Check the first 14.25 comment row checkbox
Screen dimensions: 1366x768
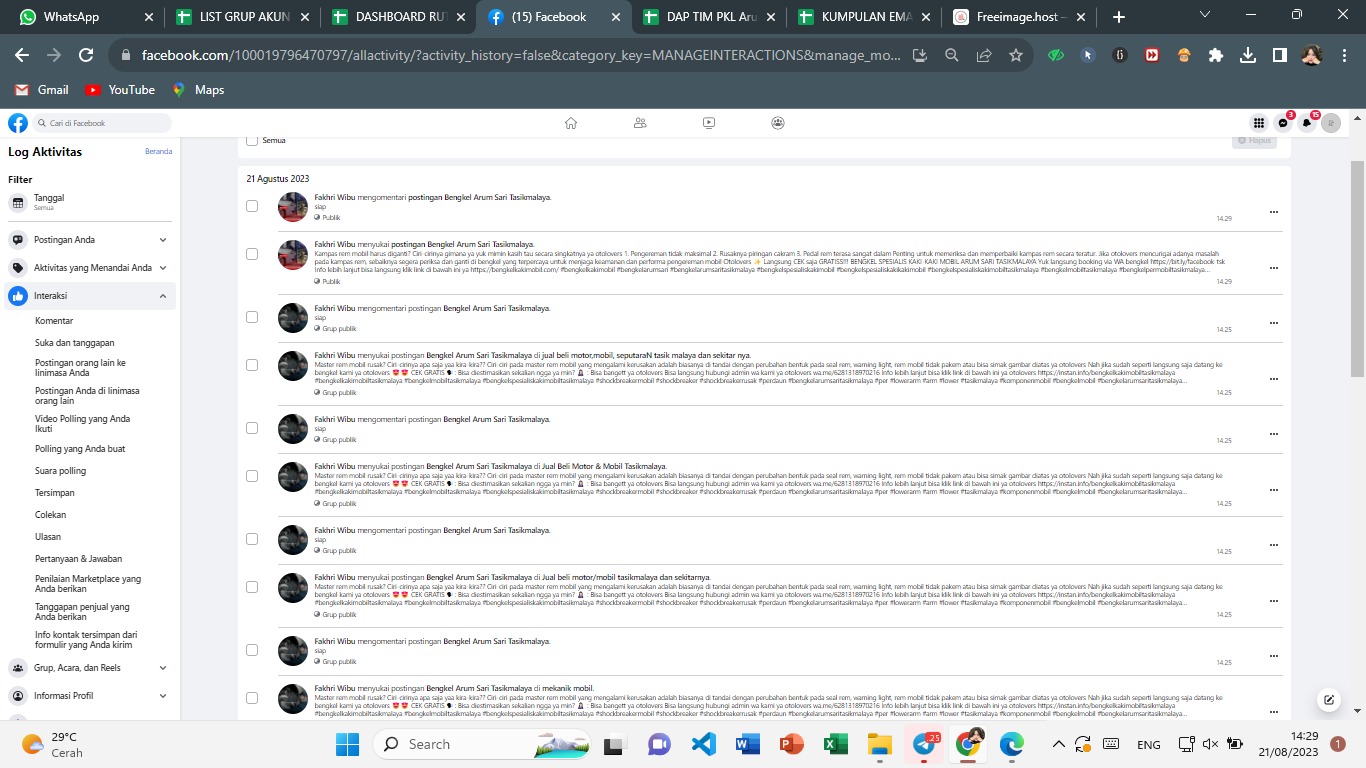pyautogui.click(x=252, y=317)
